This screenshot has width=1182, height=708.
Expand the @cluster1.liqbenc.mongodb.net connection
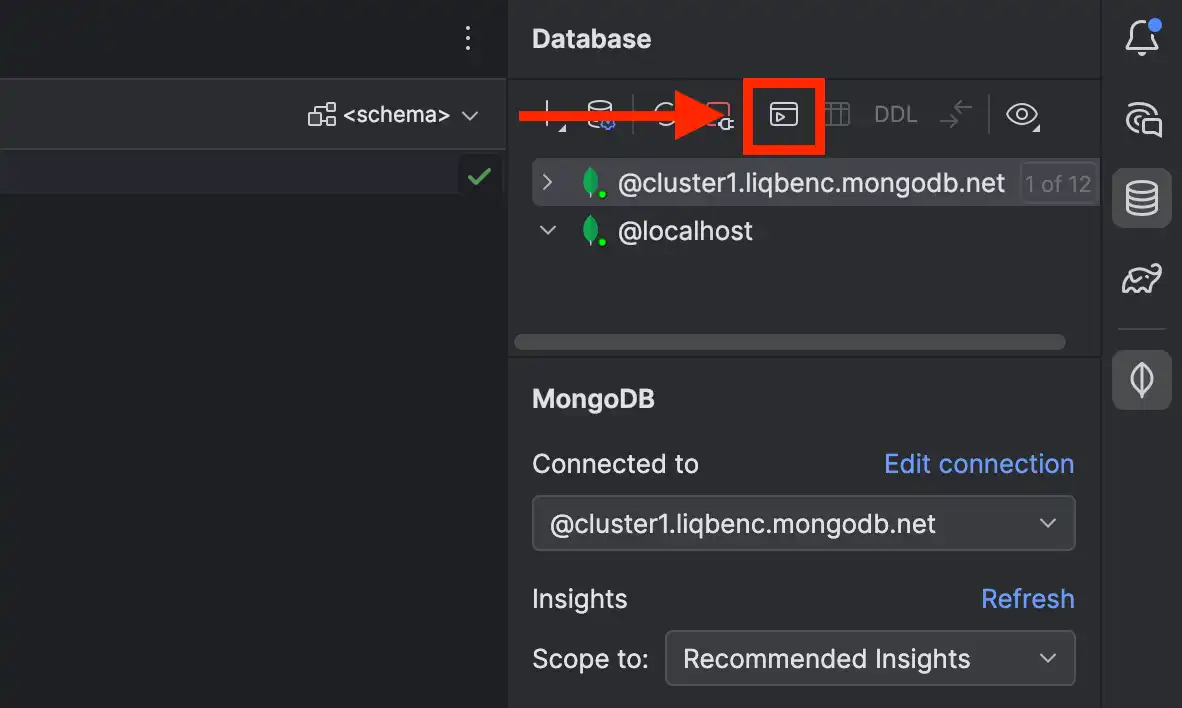pos(547,183)
